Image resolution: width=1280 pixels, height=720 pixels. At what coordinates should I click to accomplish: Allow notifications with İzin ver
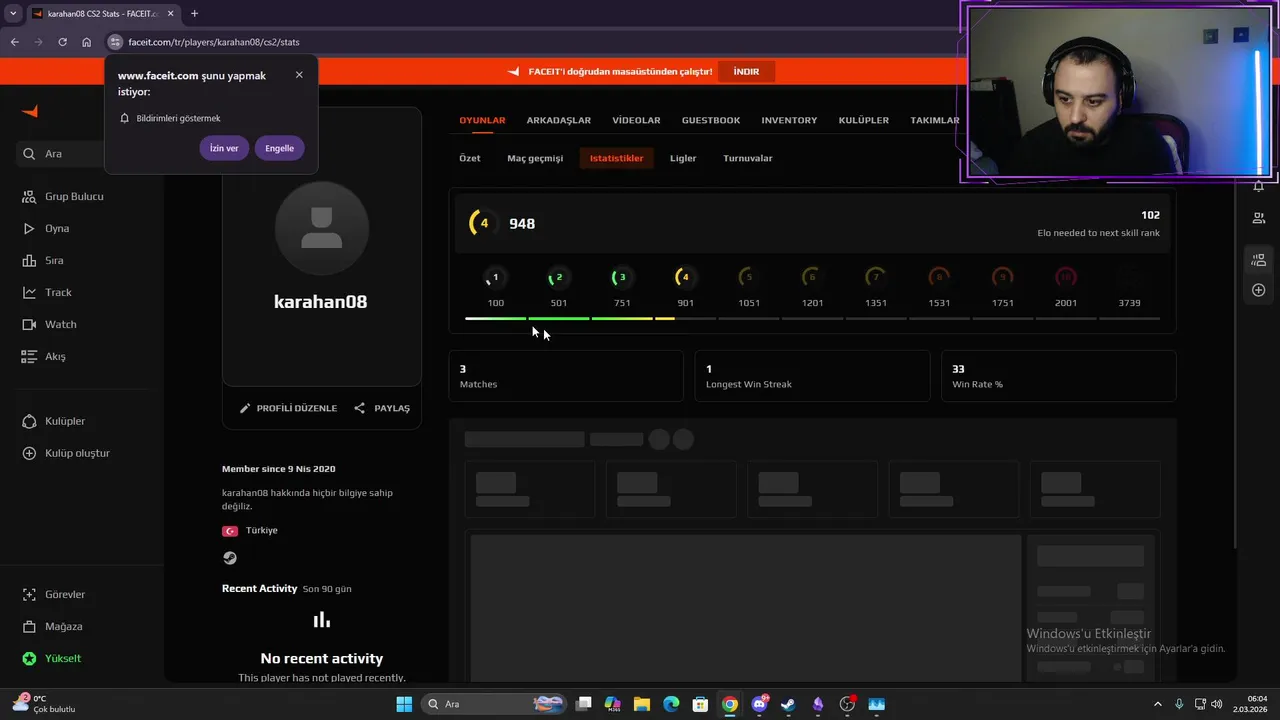(224, 148)
